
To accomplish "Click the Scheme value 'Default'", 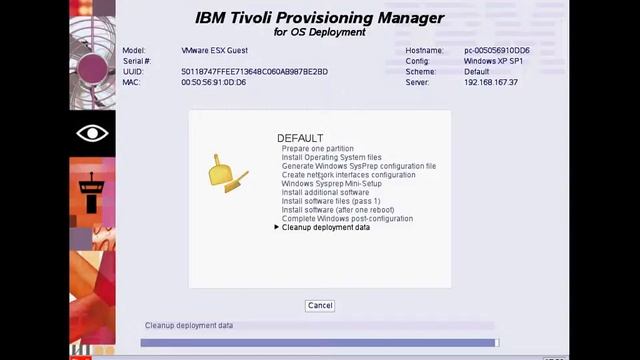I will tap(476, 72).
